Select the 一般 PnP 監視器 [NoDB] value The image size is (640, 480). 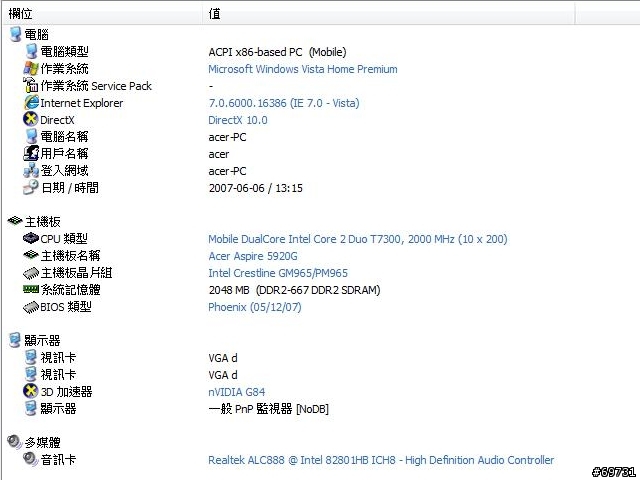[x=269, y=409]
